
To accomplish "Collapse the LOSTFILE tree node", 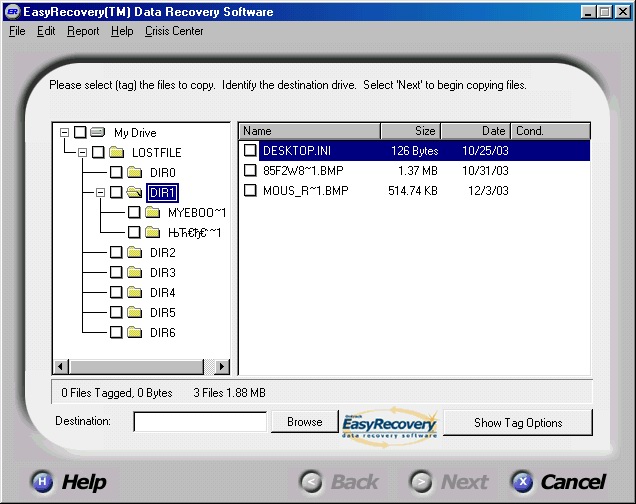I will tap(83, 152).
